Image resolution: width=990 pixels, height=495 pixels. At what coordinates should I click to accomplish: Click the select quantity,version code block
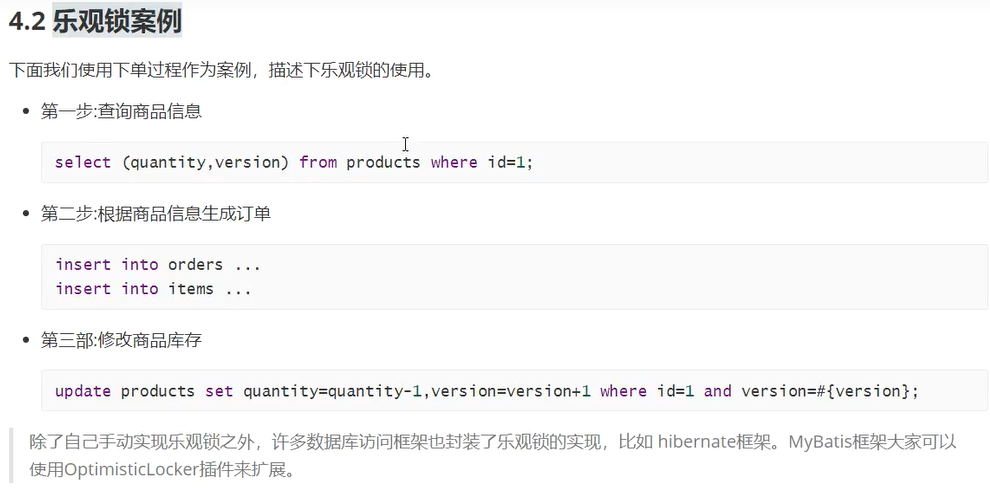pos(515,162)
